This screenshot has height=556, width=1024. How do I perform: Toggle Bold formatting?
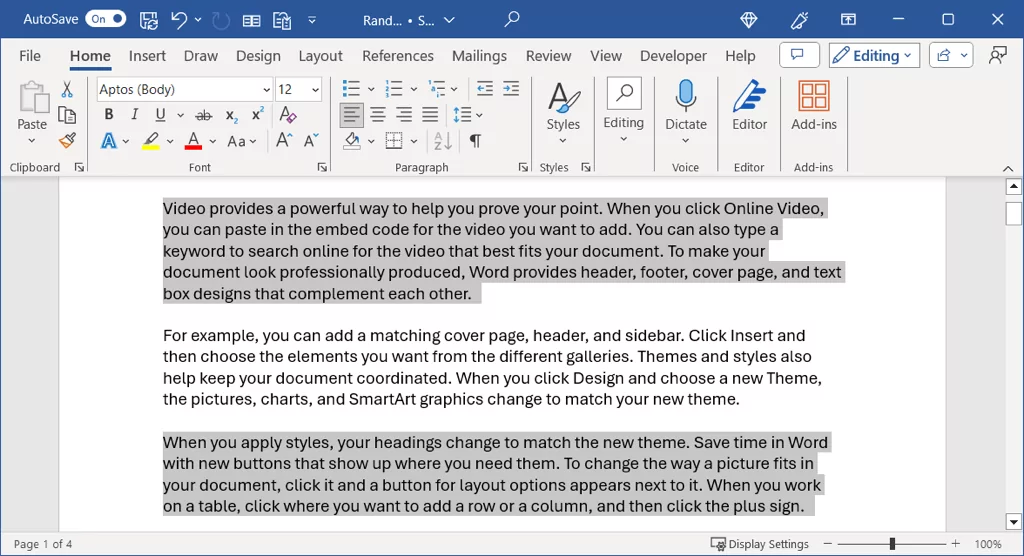(x=108, y=115)
